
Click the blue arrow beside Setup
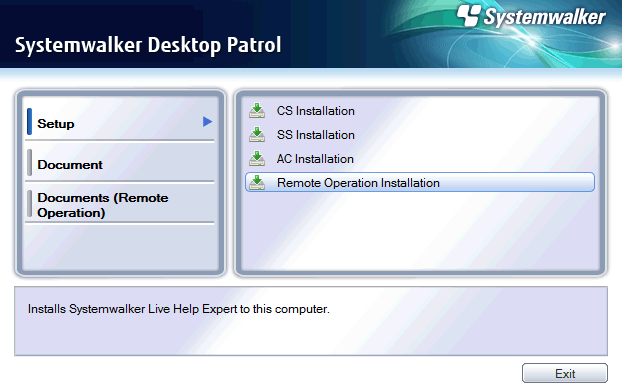pos(207,121)
